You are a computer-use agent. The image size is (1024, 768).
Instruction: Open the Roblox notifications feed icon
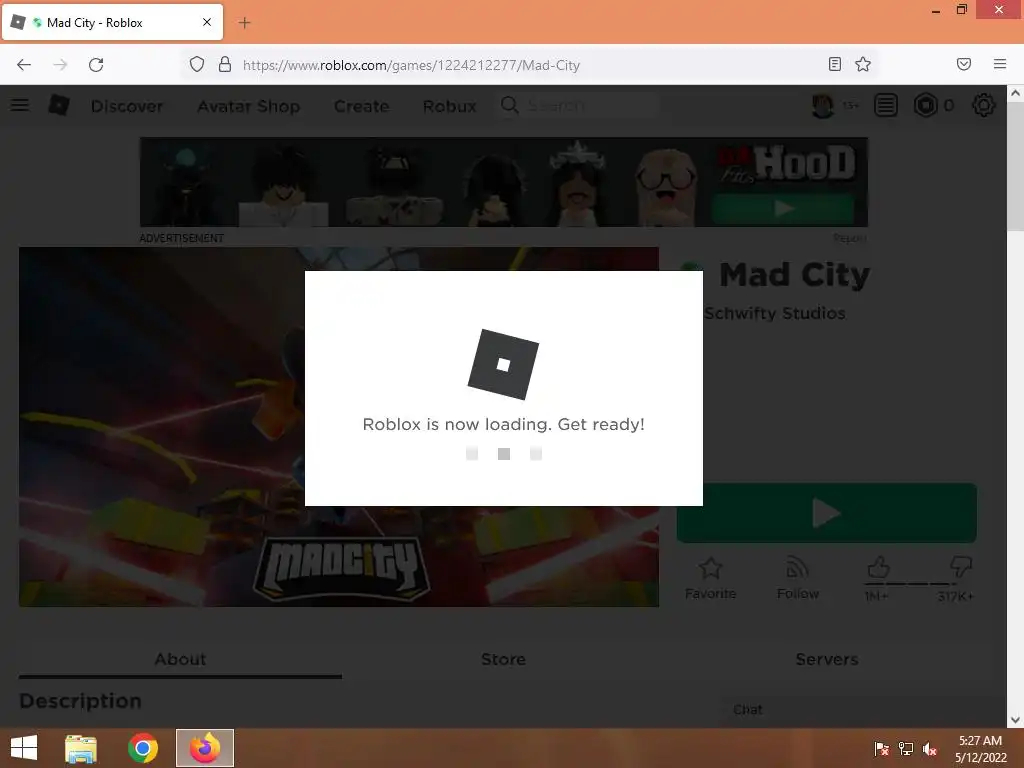coord(886,105)
